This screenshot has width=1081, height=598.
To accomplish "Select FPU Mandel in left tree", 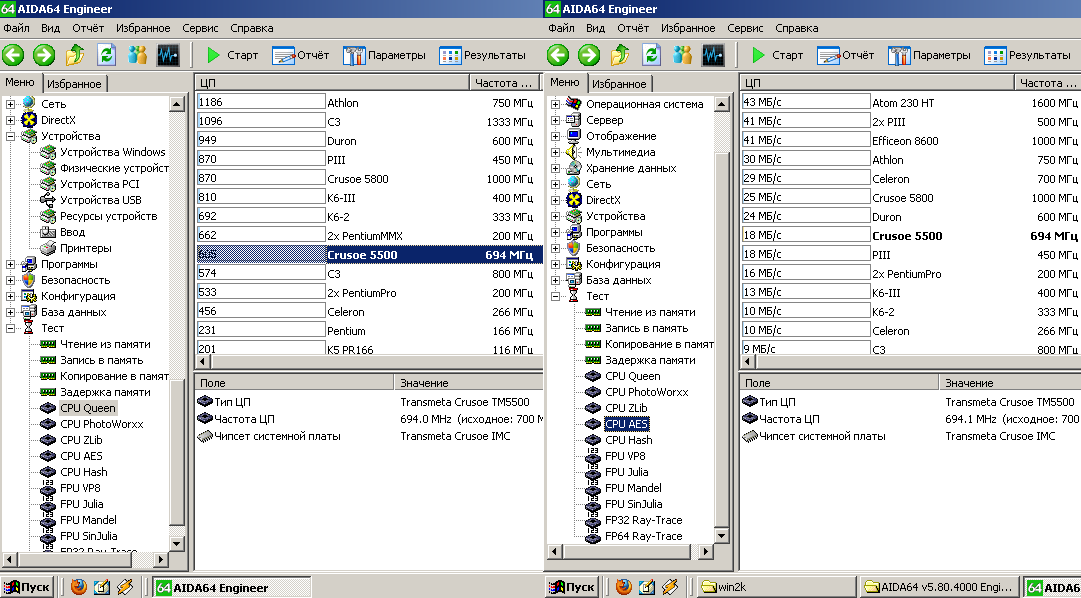I will (88, 520).
